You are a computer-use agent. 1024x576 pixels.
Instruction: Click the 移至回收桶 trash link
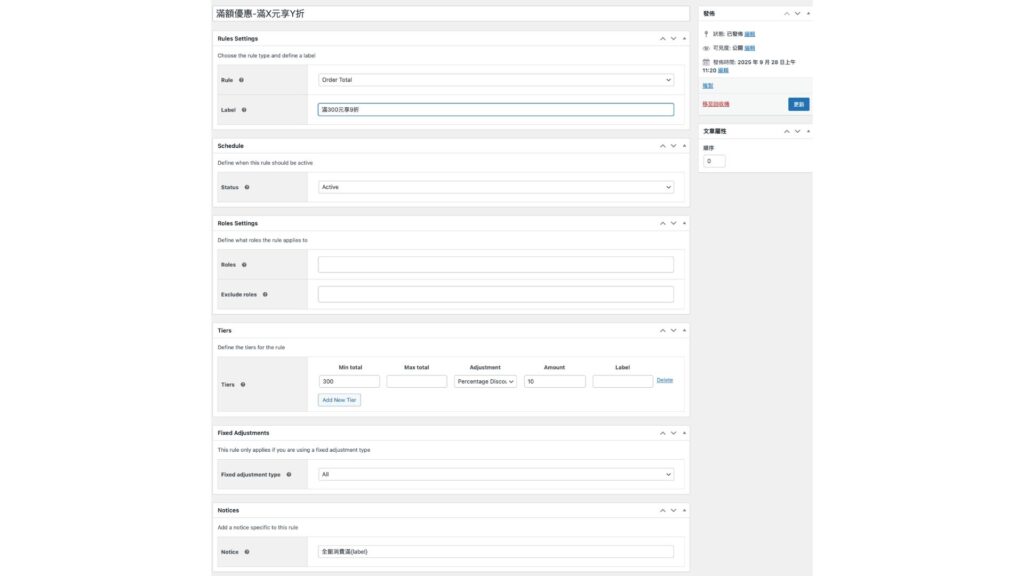coord(716,104)
